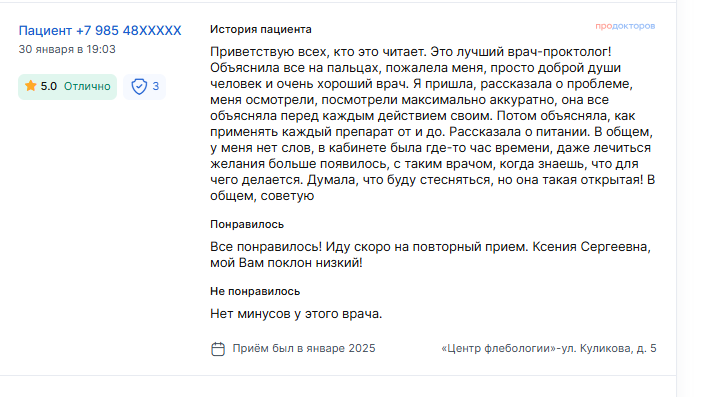Viewport: 721px width, 397px height.
Task: Click the Приём был в январе 2025 label
Action: coord(304,348)
